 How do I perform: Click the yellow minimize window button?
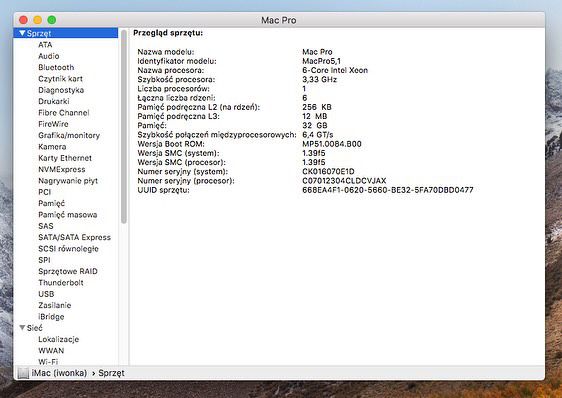point(38,20)
